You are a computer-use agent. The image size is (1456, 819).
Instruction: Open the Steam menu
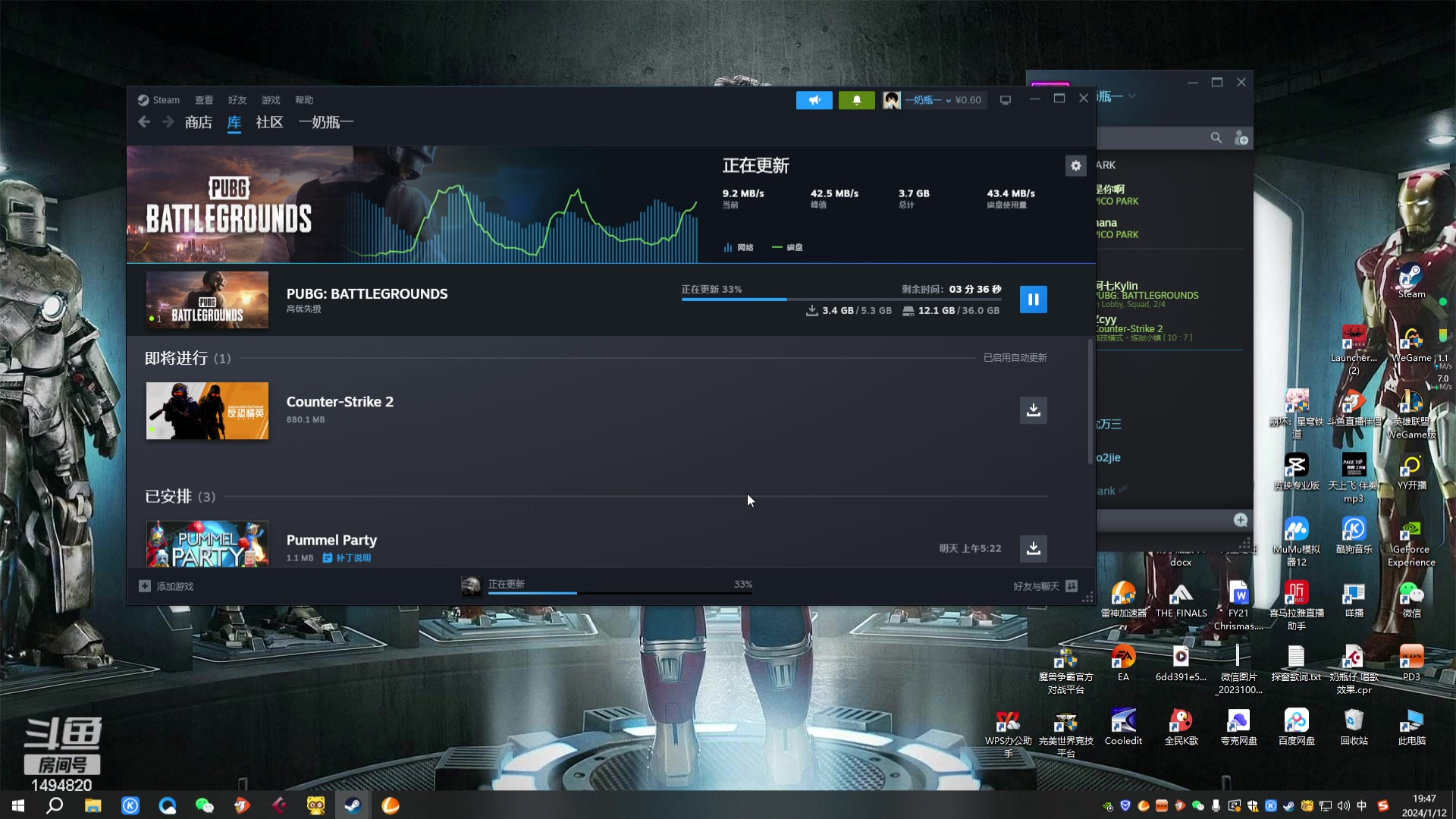158,100
